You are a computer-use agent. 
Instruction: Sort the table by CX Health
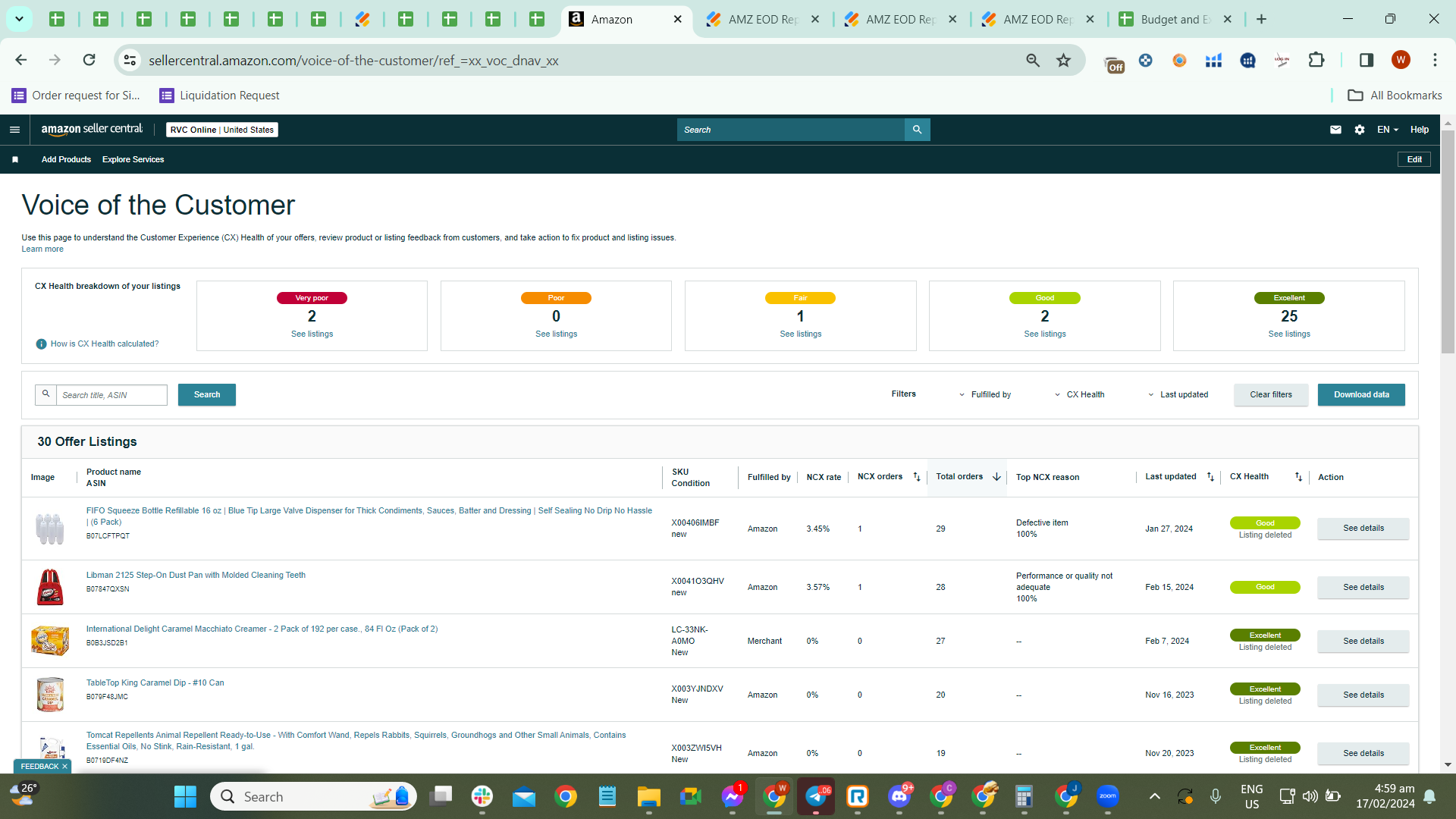tap(1298, 477)
